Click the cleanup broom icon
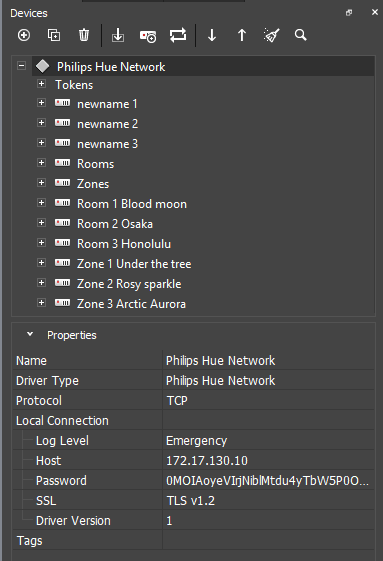Image resolution: width=383 pixels, height=561 pixels. tap(271, 35)
